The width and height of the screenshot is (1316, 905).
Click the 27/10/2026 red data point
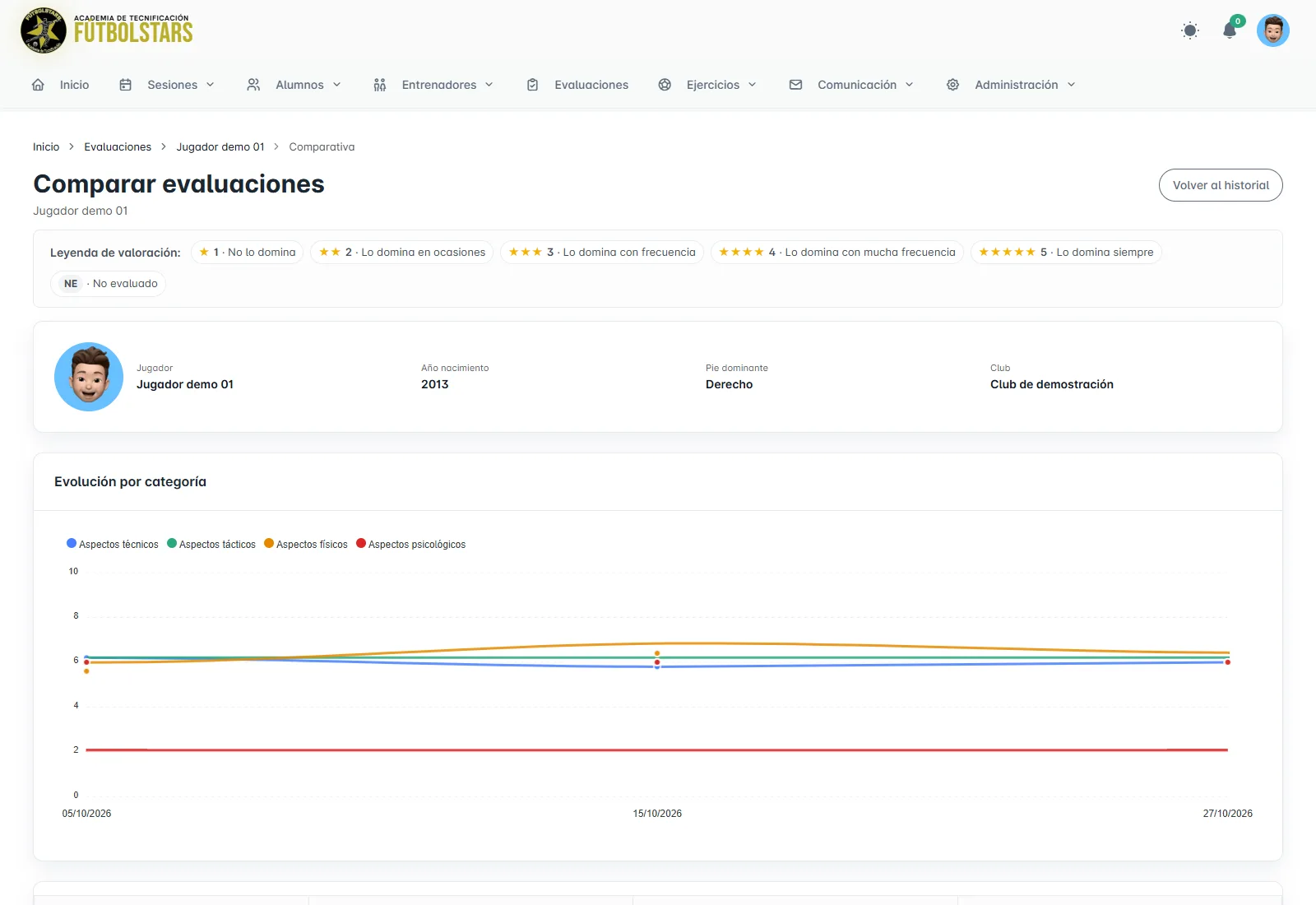point(1228,662)
